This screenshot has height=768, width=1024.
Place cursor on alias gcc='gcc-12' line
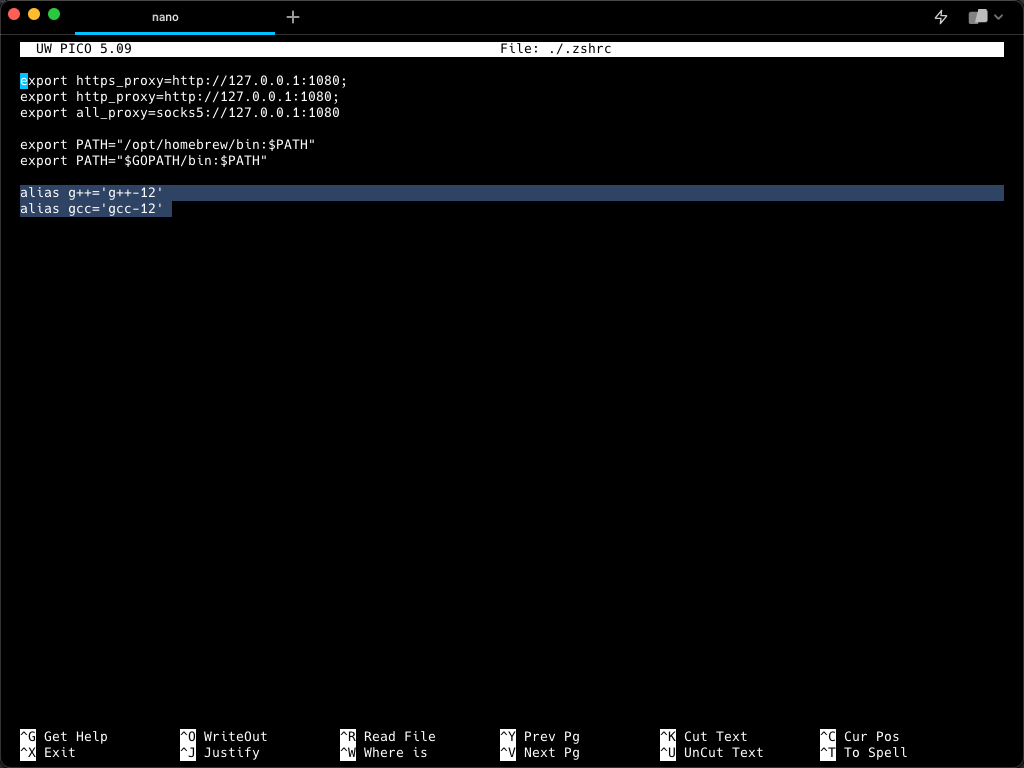click(x=91, y=209)
